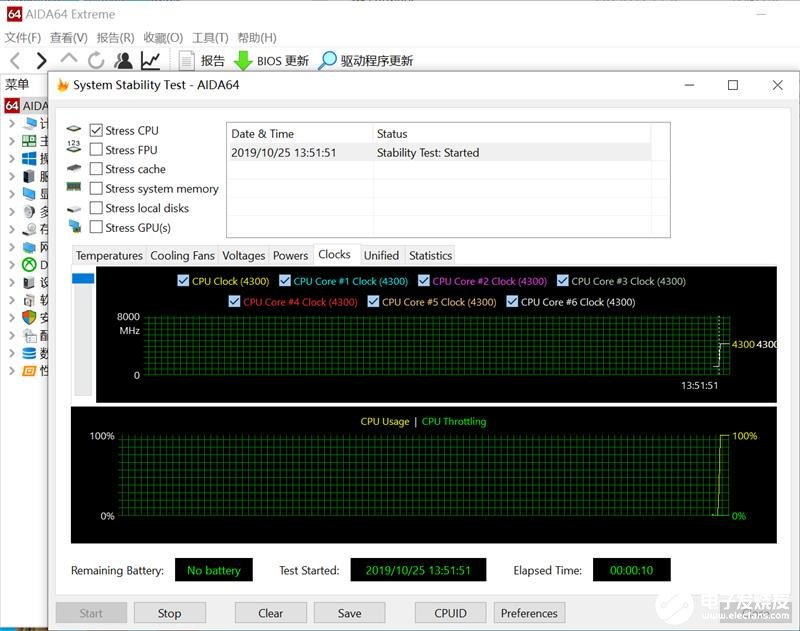The image size is (800, 631).
Task: Click the Save button
Action: (349, 613)
